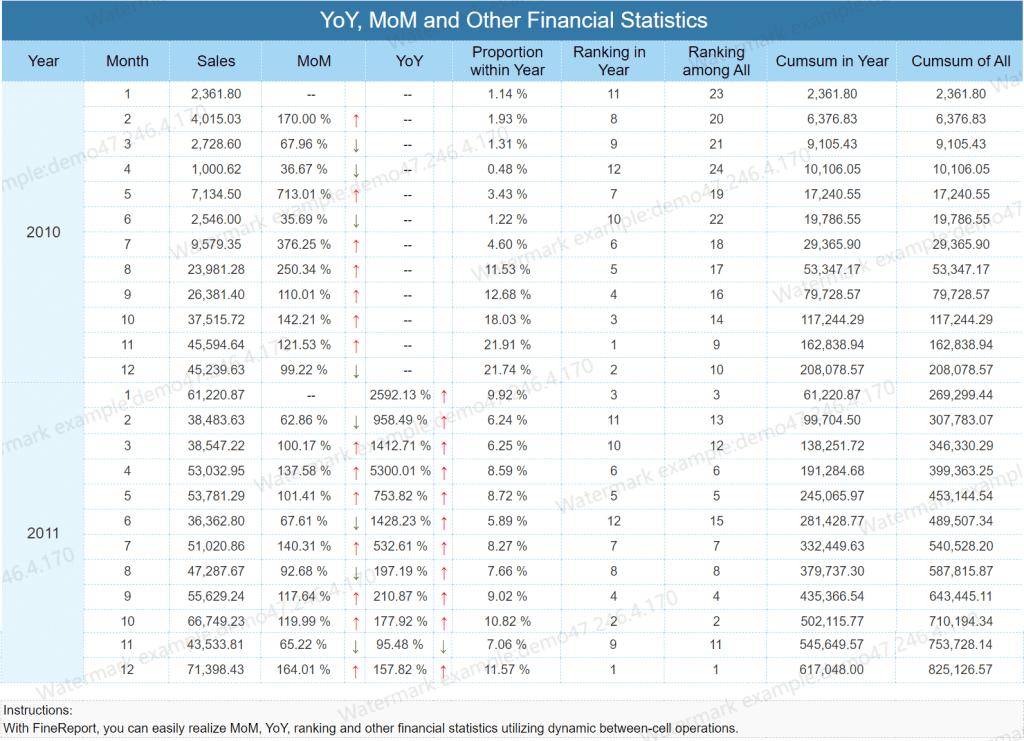Image resolution: width=1024 pixels, height=741 pixels.
Task: Click the Ranking among All header
Action: (x=716, y=61)
